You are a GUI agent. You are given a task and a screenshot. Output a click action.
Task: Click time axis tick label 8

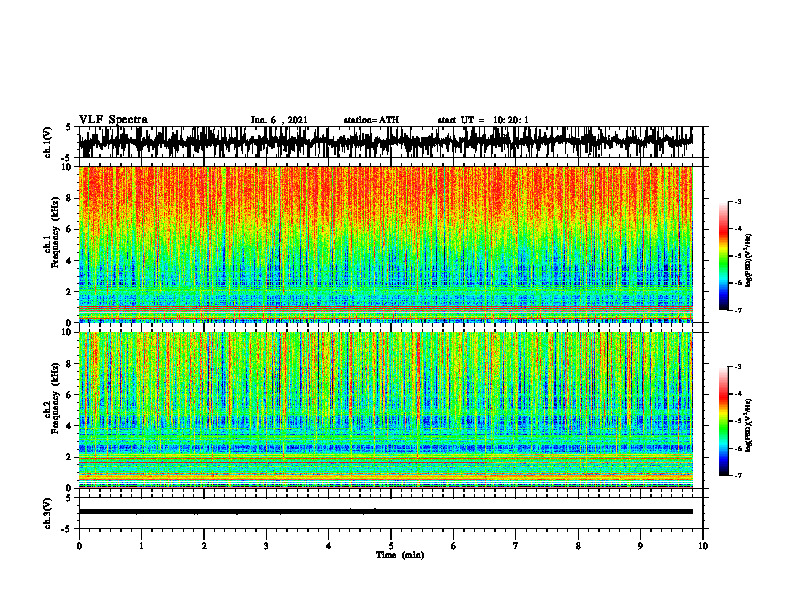pos(578,546)
